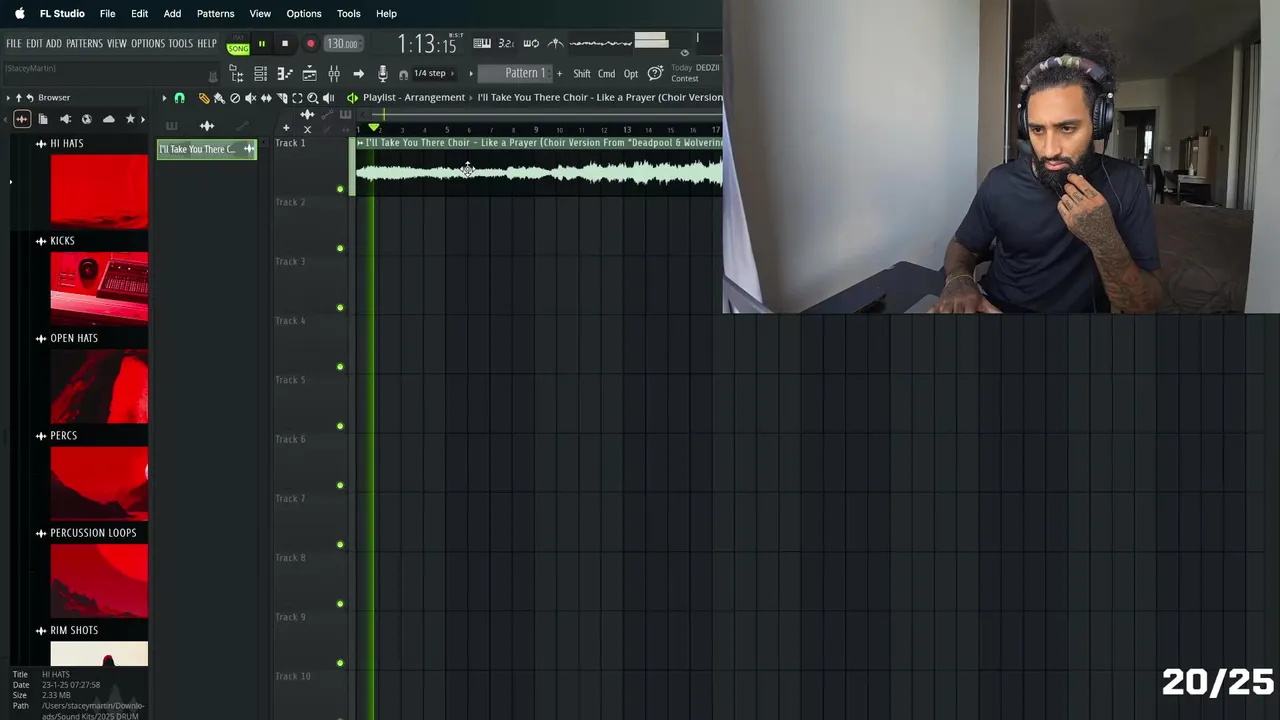Viewport: 1280px width, 720px height.
Task: Select the Slice tool in playlist toolbar
Action: coord(282,98)
